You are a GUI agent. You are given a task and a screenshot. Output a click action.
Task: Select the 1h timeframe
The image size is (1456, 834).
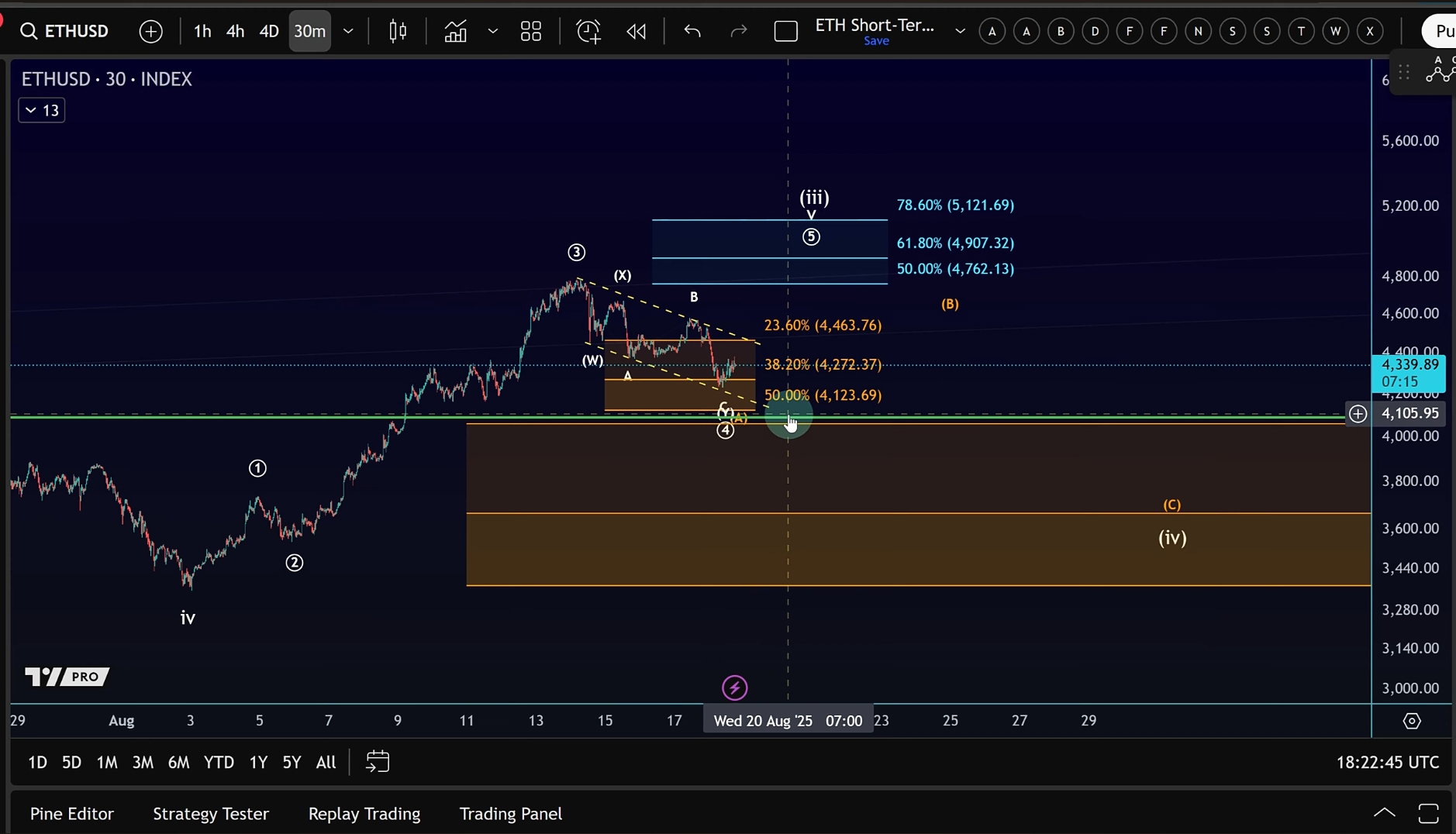click(202, 31)
